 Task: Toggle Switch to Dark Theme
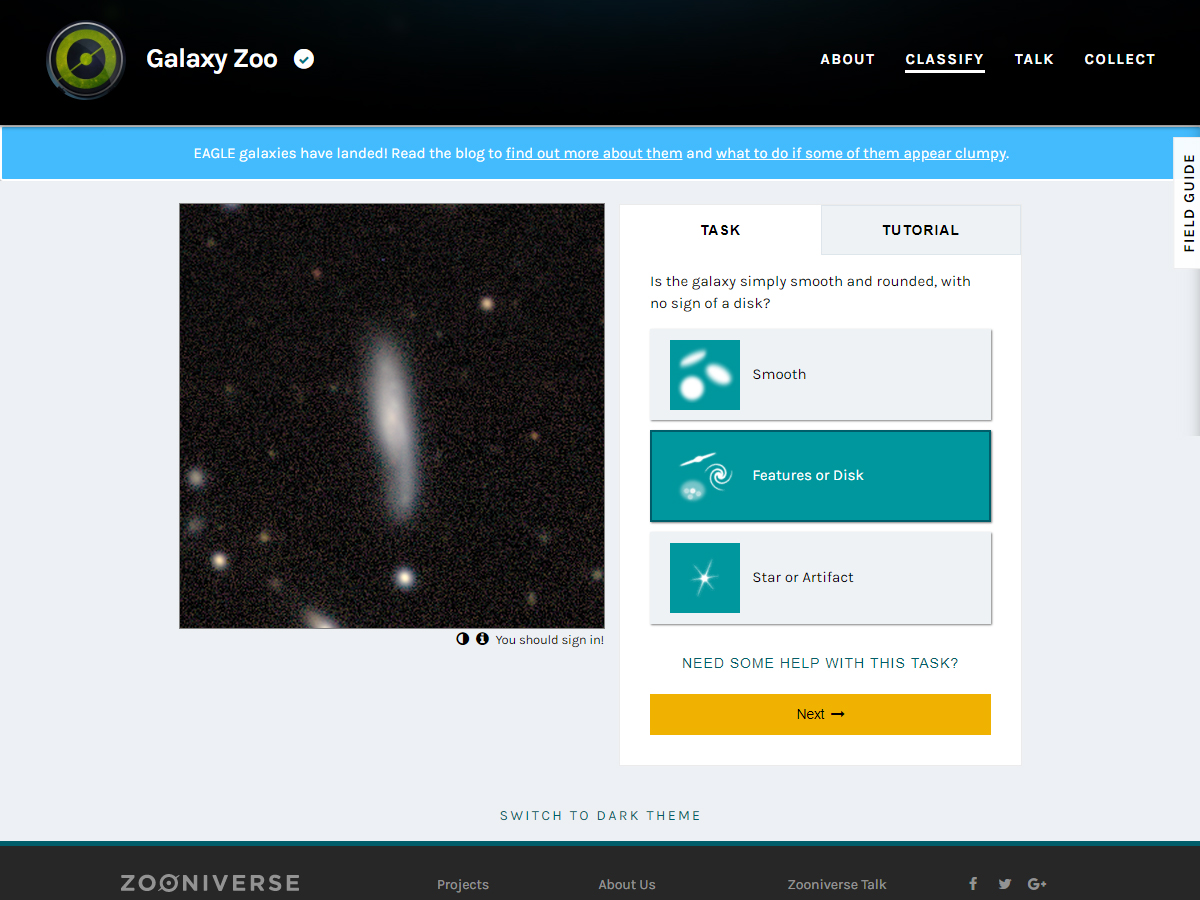click(x=600, y=816)
